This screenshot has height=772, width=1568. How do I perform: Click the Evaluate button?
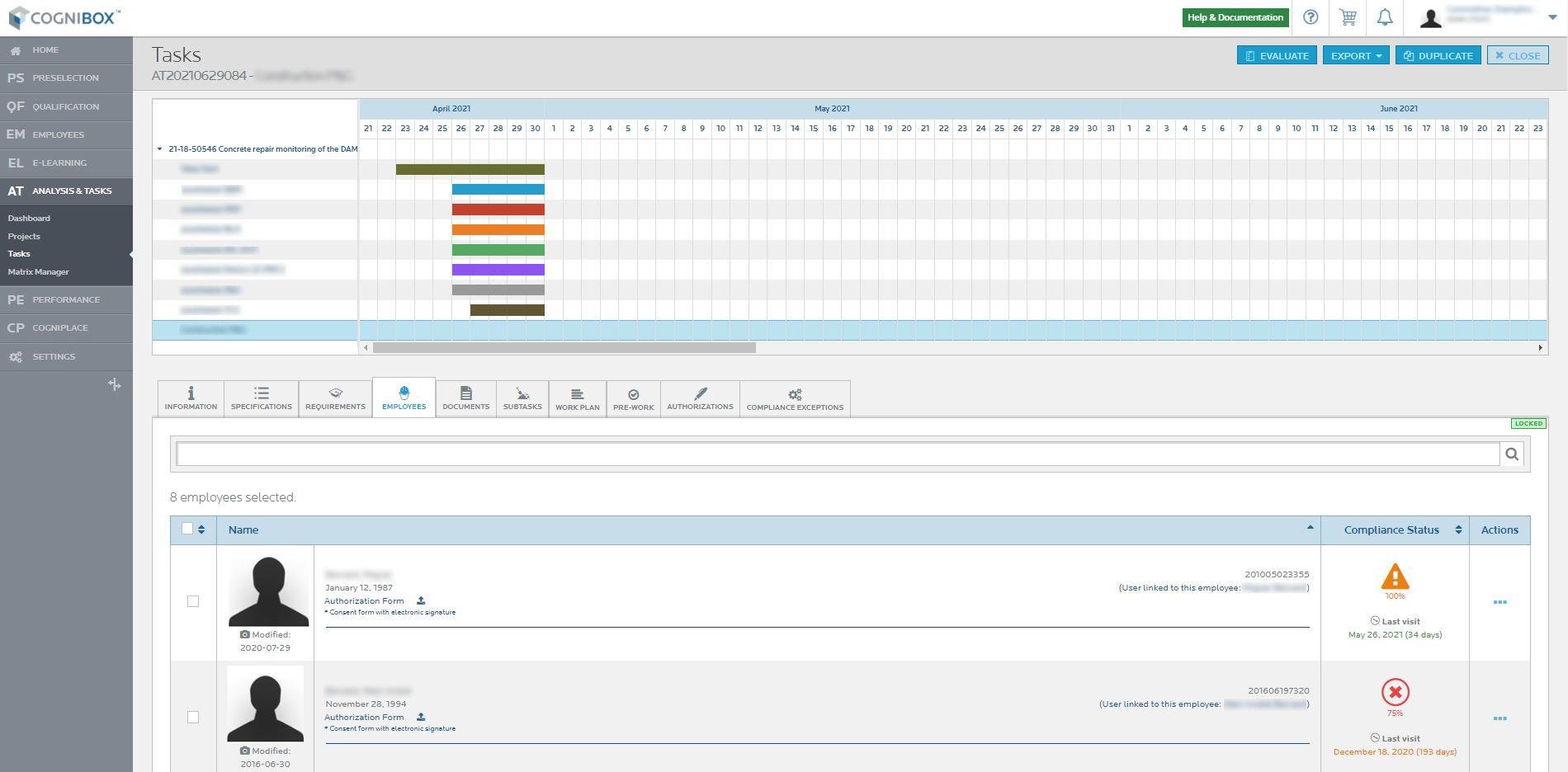[1277, 55]
